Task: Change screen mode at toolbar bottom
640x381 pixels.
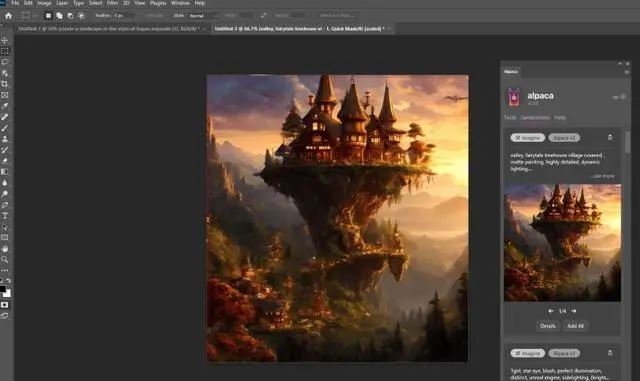Action: pos(4,316)
